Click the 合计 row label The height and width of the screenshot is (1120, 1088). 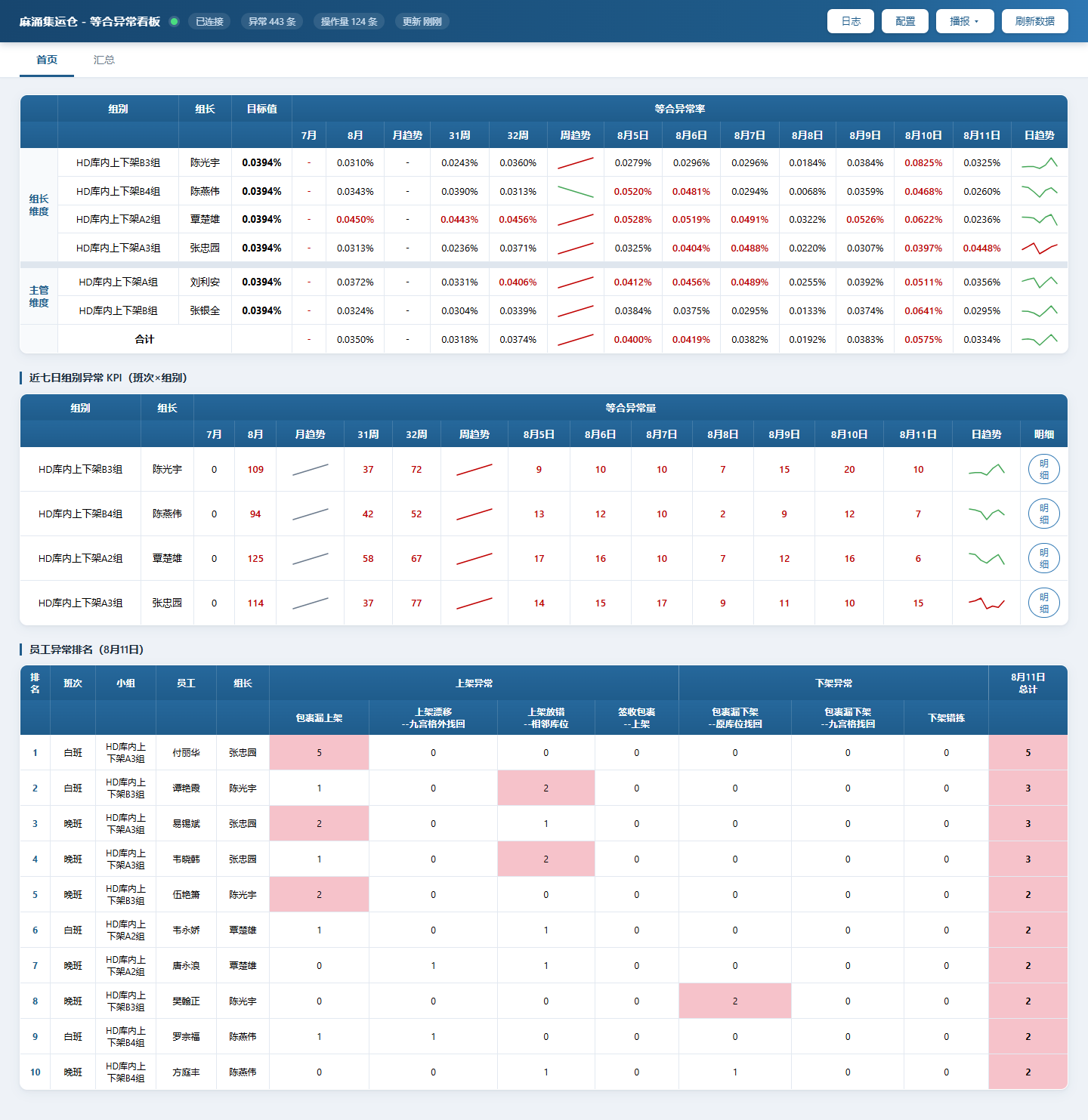144,339
